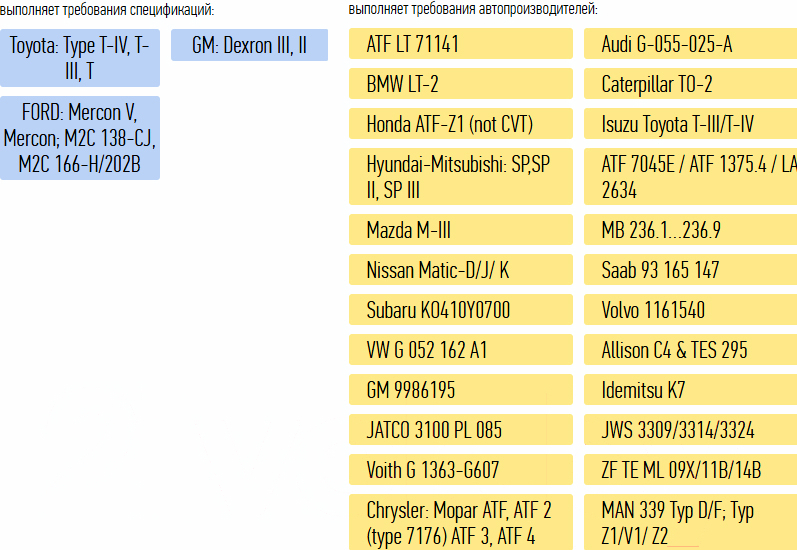Click the Hyundai-Mitsubishi SP tag

(461, 177)
